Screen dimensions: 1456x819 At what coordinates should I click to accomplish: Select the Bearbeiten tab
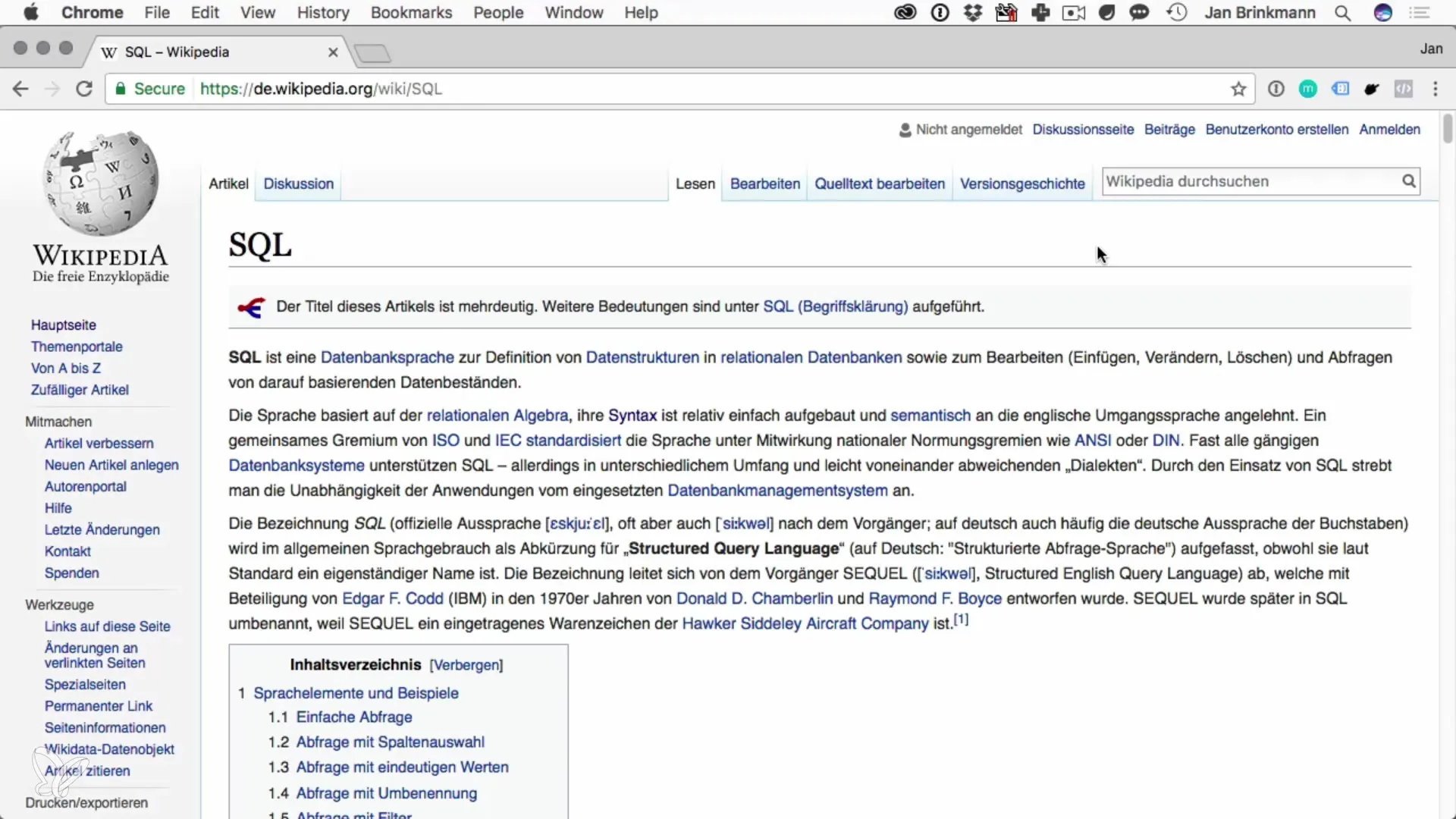[764, 184]
